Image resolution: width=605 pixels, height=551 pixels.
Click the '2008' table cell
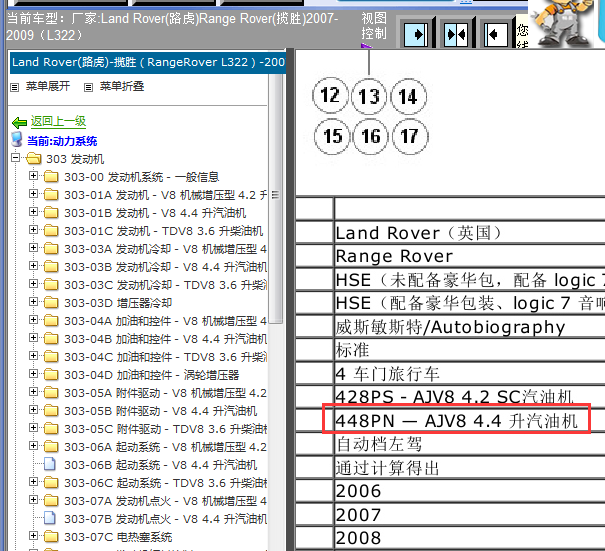470,537
